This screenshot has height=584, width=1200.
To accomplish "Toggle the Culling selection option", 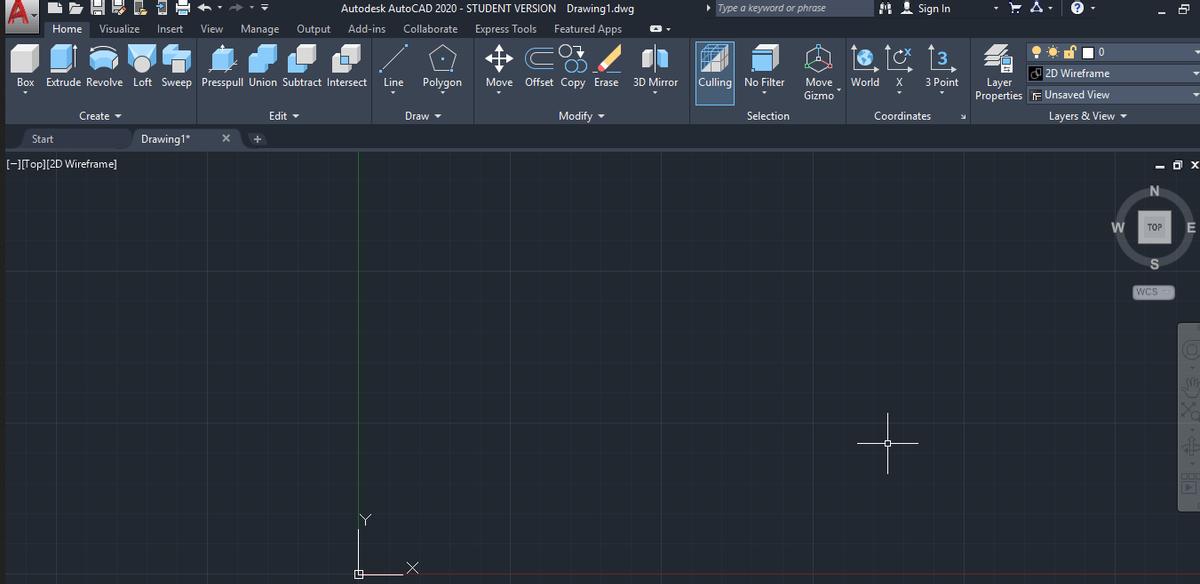I will (x=715, y=66).
